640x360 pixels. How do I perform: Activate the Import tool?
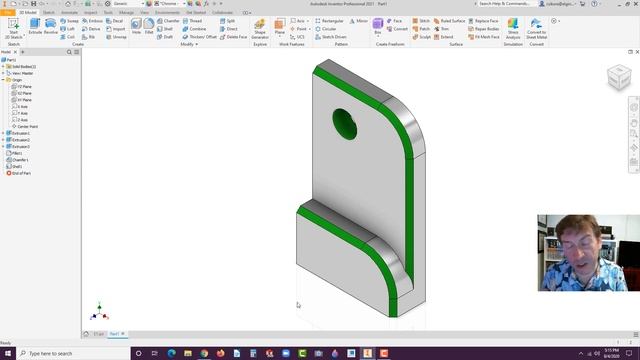pyautogui.click(x=116, y=29)
